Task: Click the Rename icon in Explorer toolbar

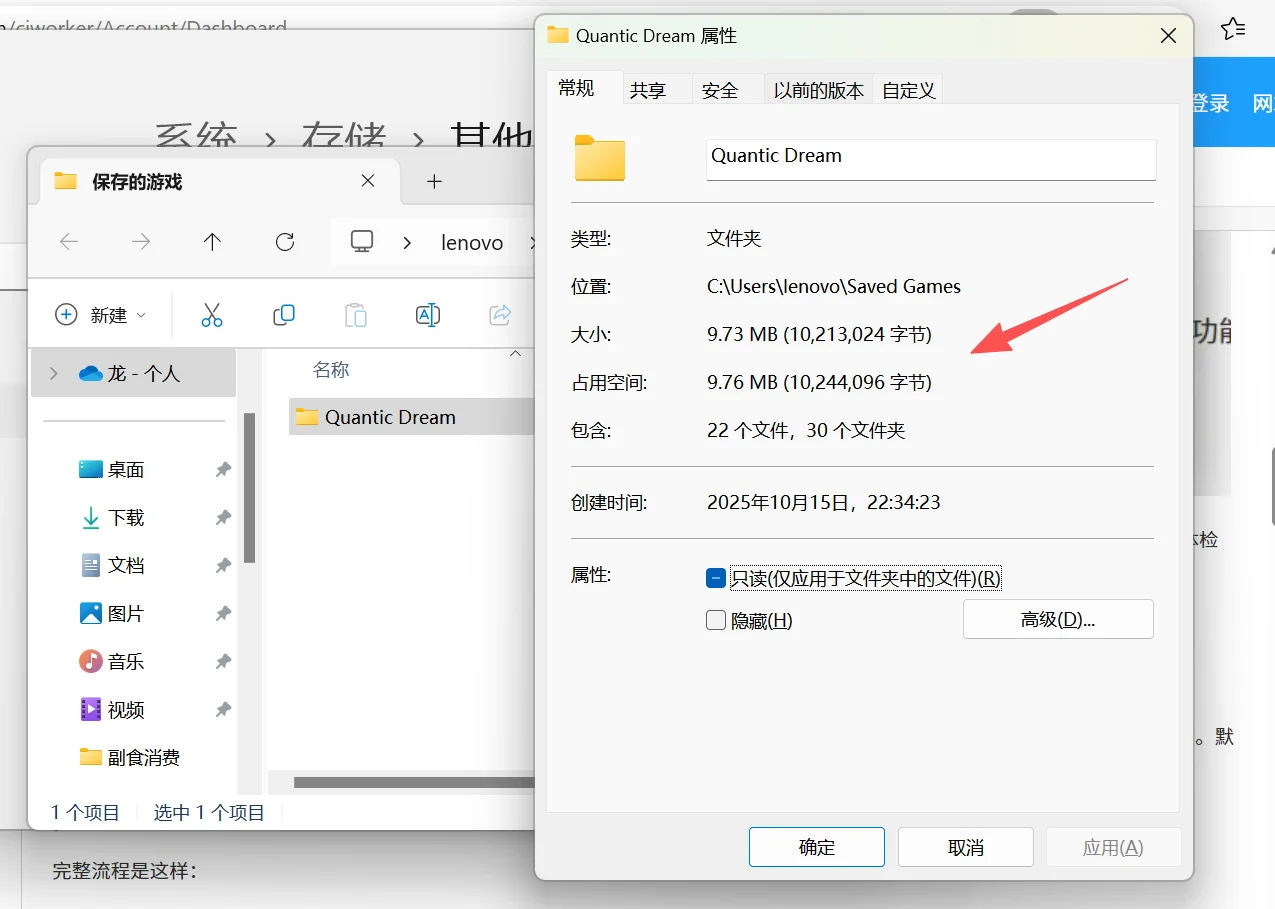Action: (428, 315)
